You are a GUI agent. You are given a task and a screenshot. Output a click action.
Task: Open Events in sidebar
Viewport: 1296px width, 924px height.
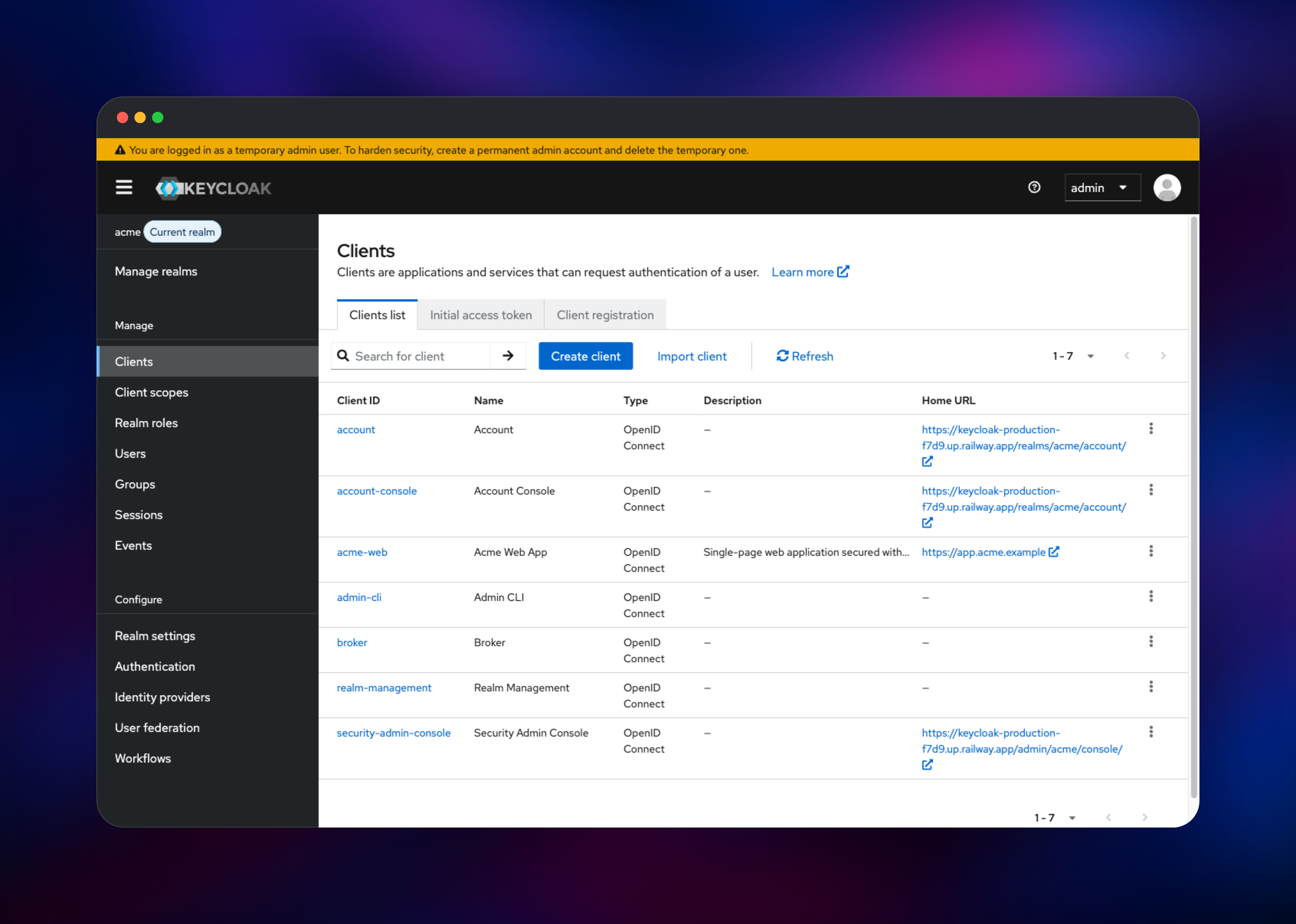[207, 545]
